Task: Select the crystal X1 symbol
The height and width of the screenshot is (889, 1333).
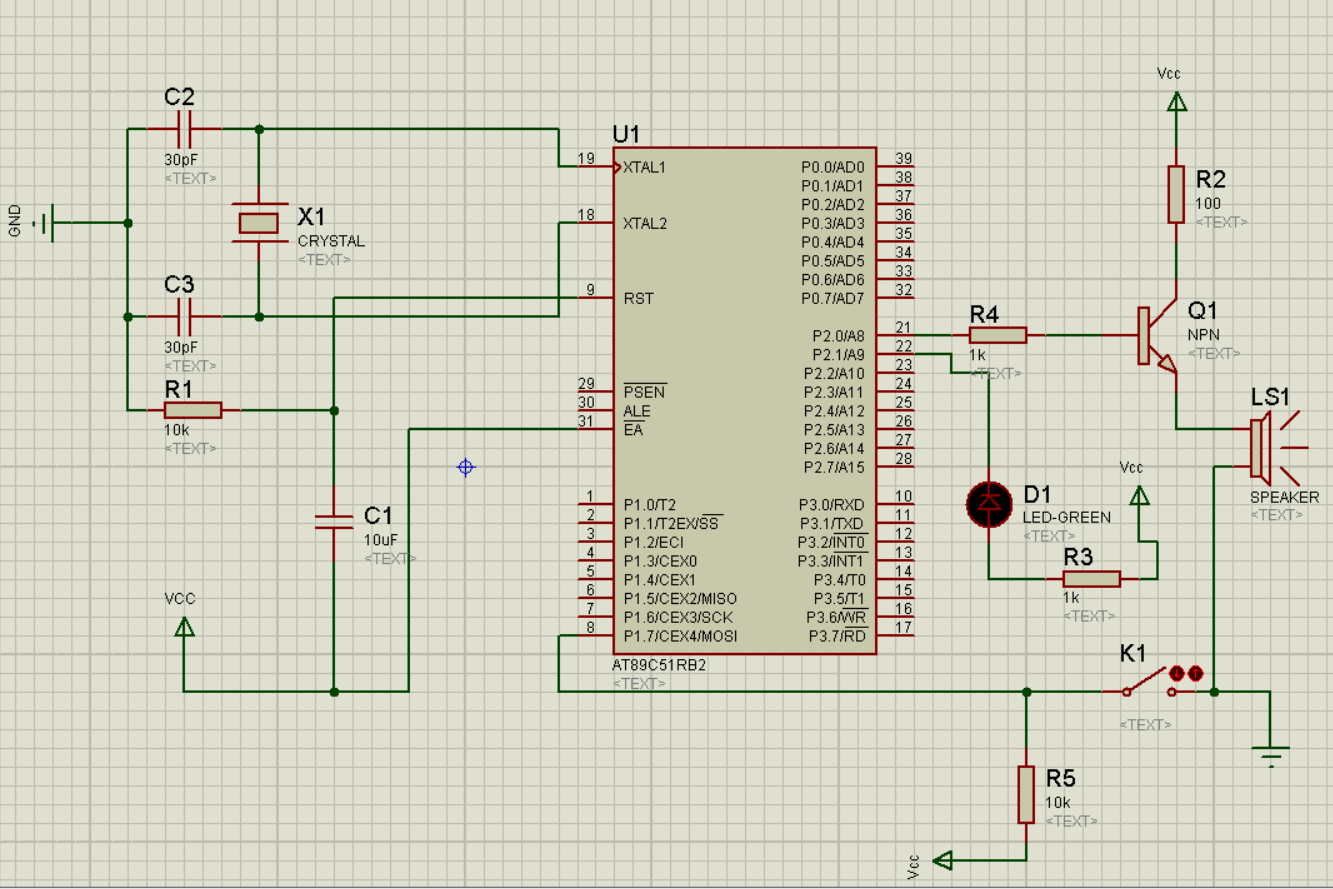Action: pos(258,222)
